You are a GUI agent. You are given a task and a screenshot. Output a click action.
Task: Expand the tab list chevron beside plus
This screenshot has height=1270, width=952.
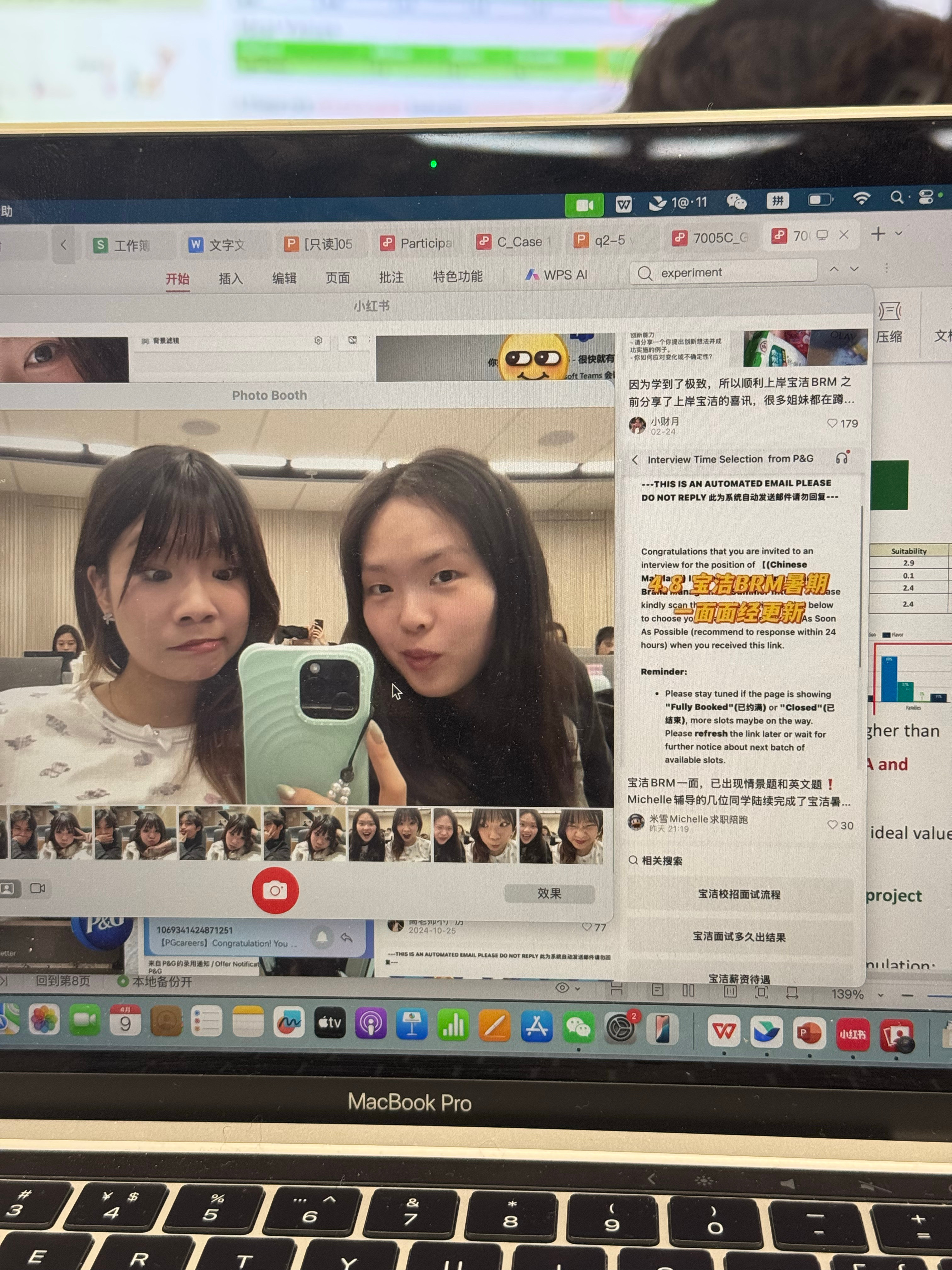pos(899,233)
